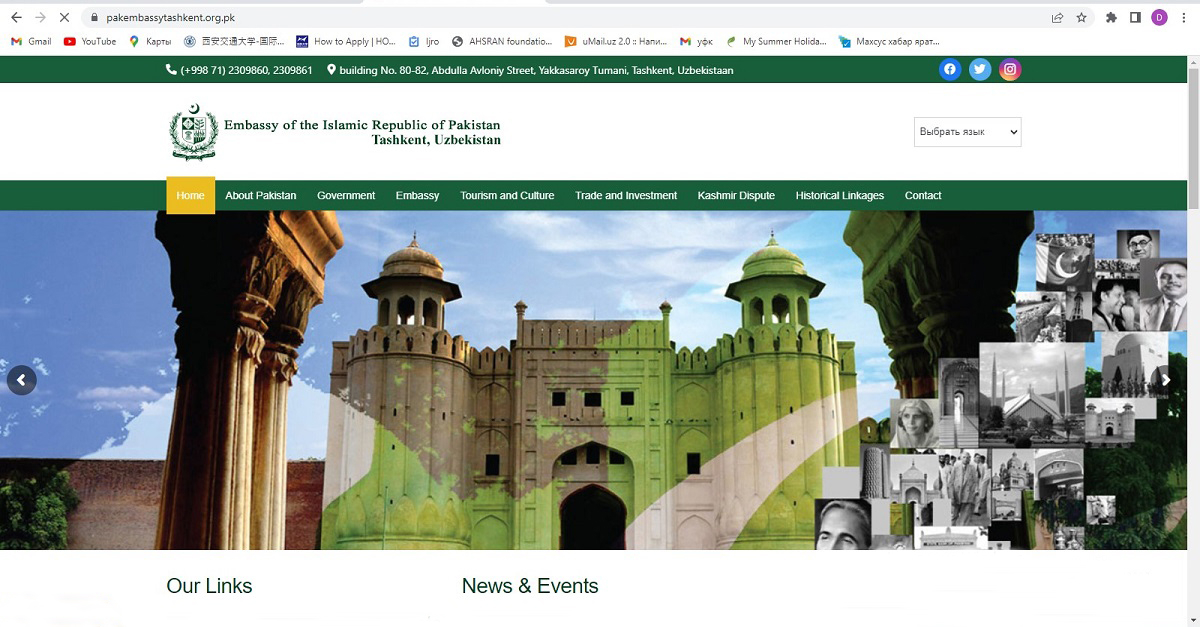Click the News & Events heading

pyautogui.click(x=530, y=586)
